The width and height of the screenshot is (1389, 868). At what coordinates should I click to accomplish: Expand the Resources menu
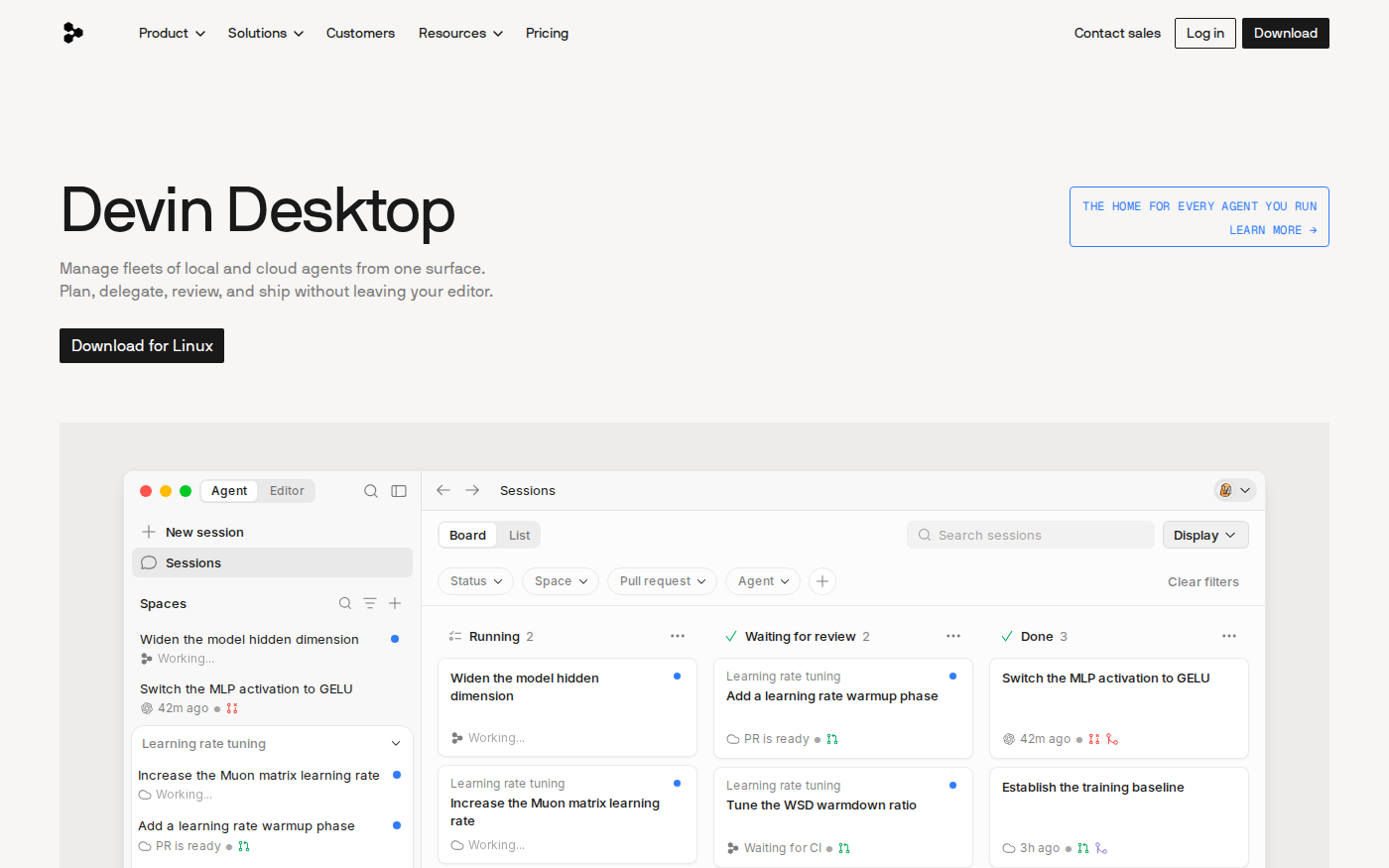460,33
